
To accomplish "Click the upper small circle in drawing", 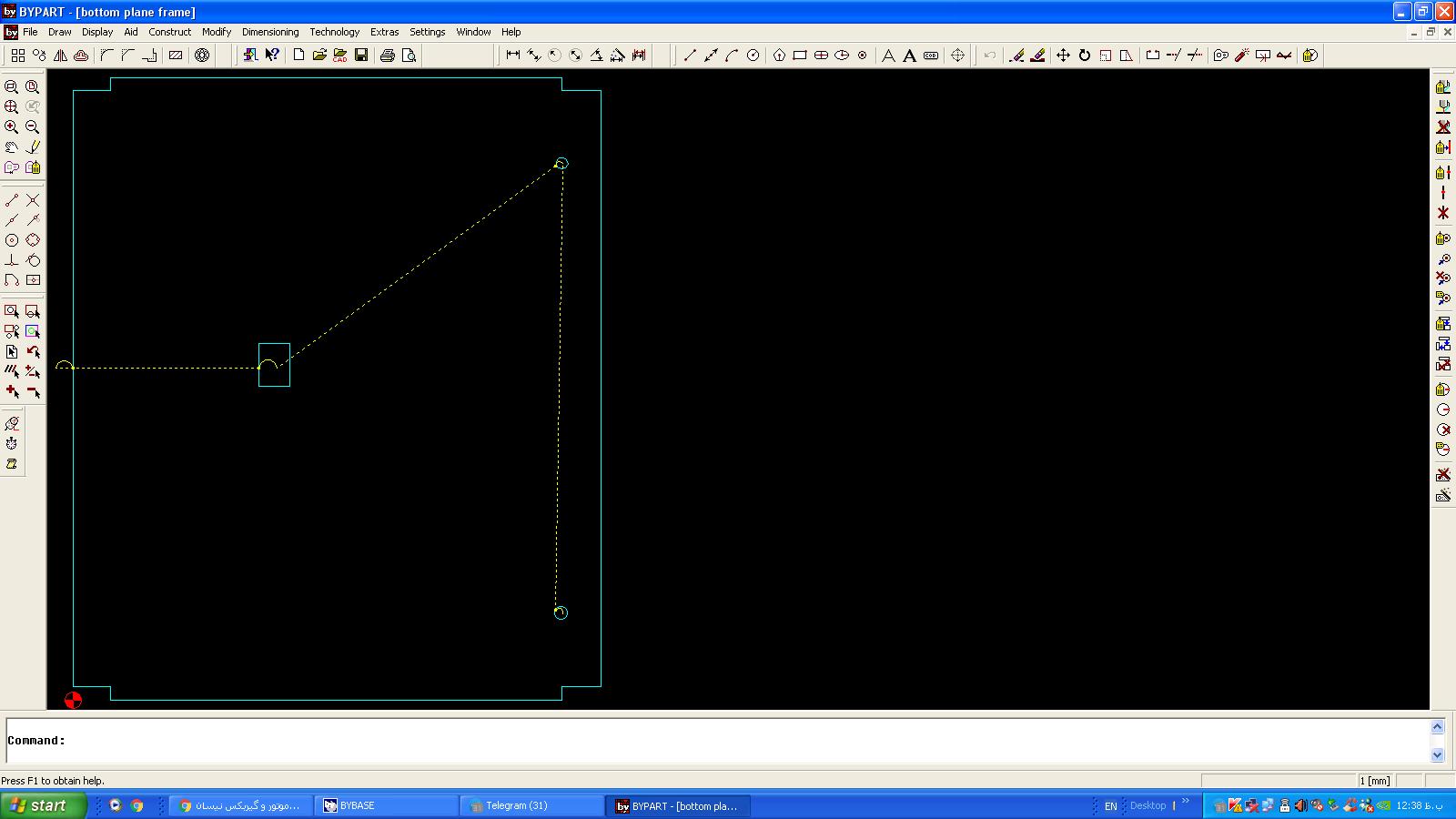I will (x=561, y=163).
